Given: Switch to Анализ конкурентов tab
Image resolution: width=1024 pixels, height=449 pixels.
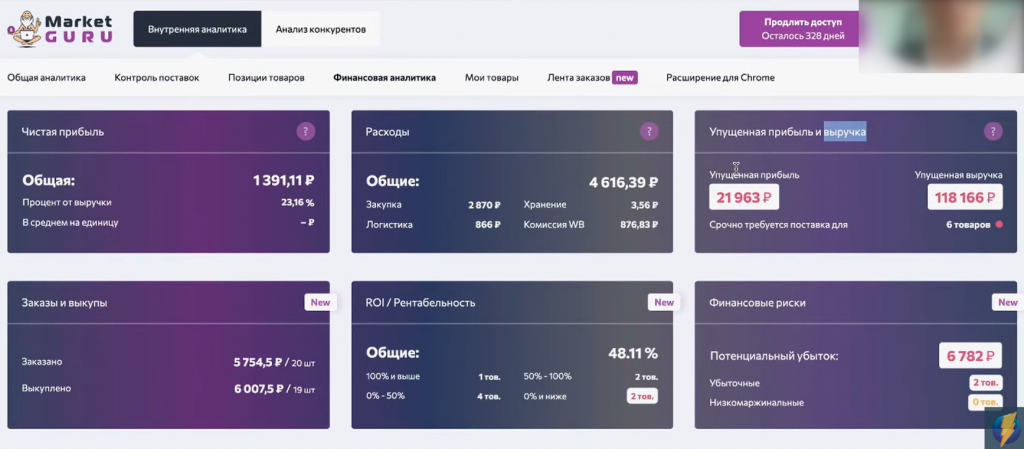Looking at the screenshot, I should click(321, 29).
